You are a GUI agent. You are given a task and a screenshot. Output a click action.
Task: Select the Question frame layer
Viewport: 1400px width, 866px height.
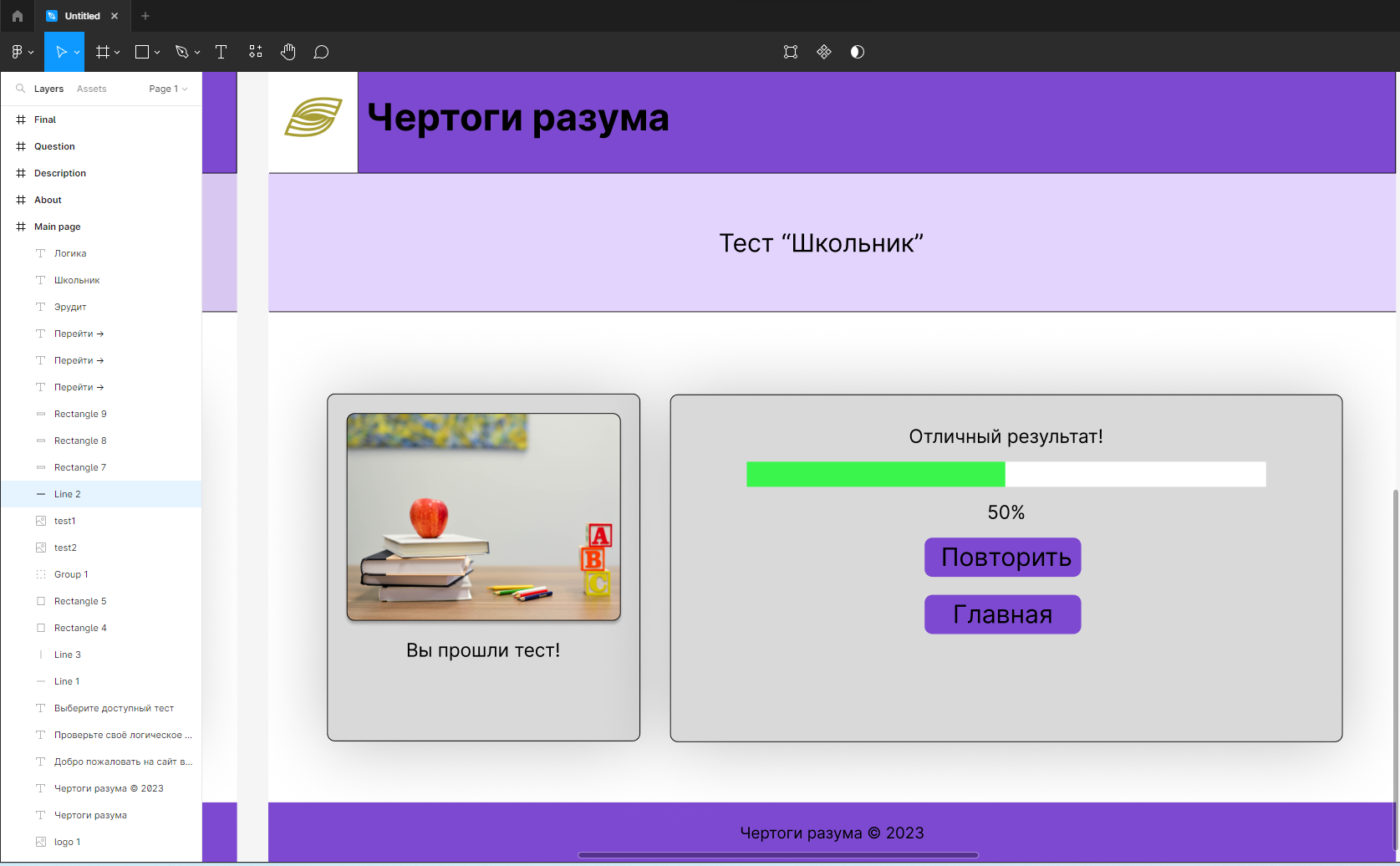coord(101,146)
